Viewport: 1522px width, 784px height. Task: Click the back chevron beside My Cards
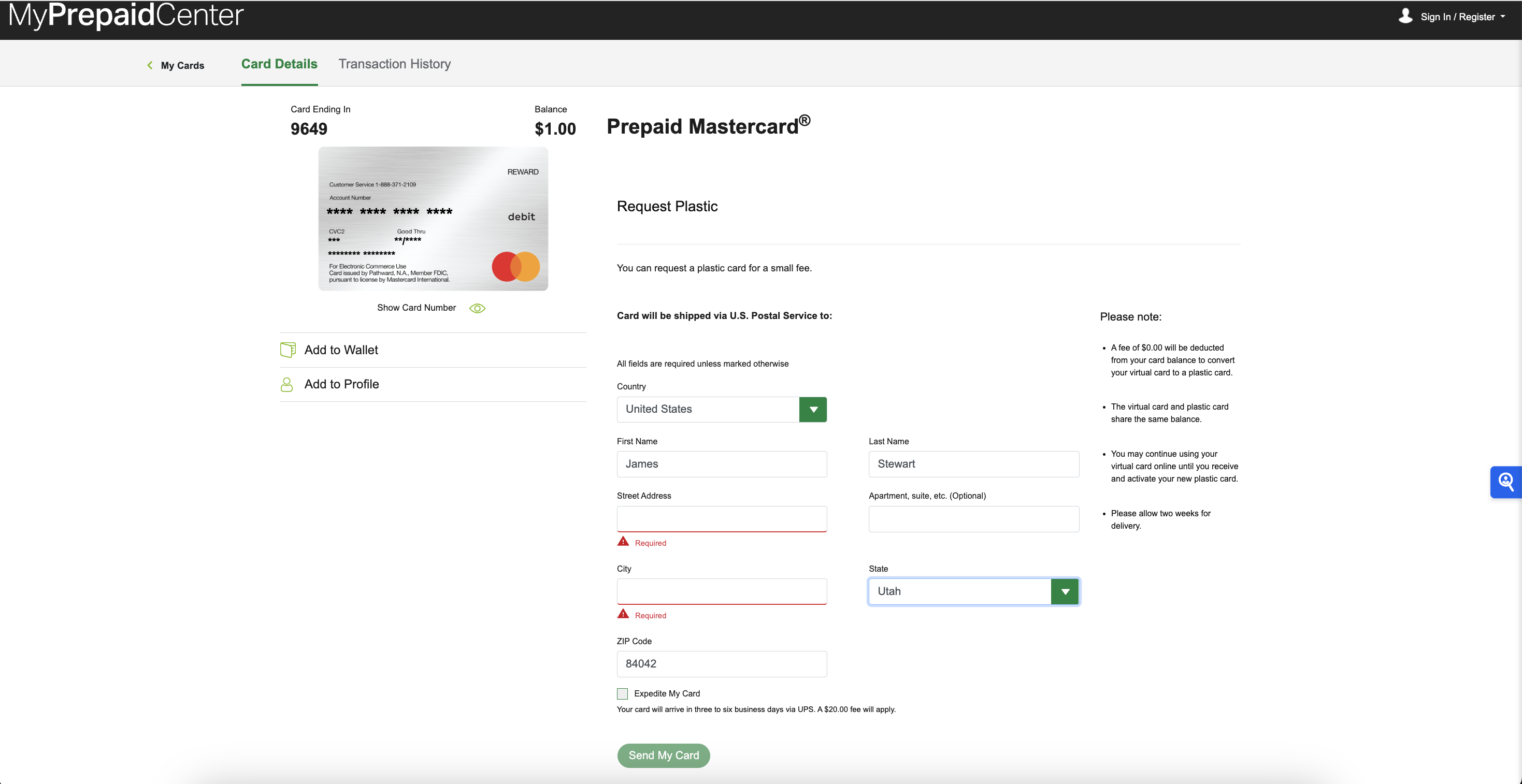(x=150, y=65)
